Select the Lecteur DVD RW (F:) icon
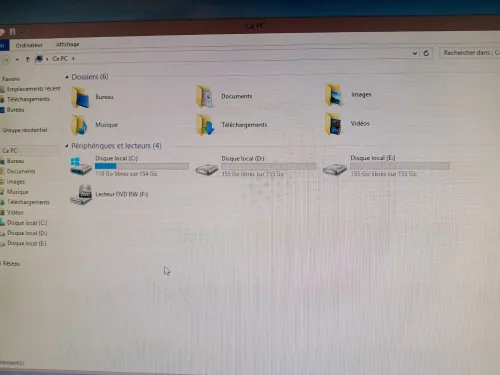The height and width of the screenshot is (375, 500). click(81, 194)
